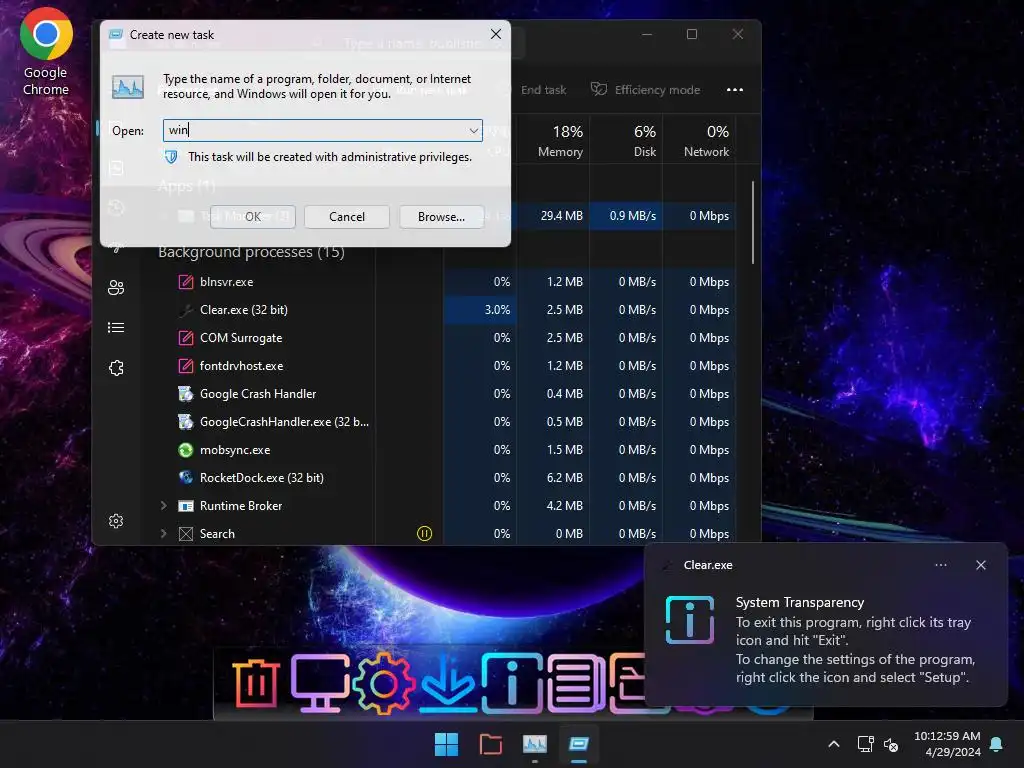The width and height of the screenshot is (1024, 768).
Task: Click OK in Create new task dialog
Action: (x=253, y=217)
